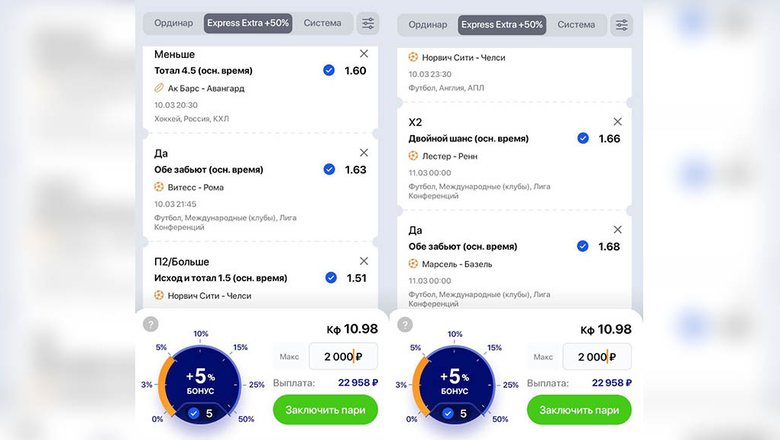The width and height of the screenshot is (780, 440).
Task: Uncheck the 1.68 Марсель - Базель selection
Action: tap(583, 246)
